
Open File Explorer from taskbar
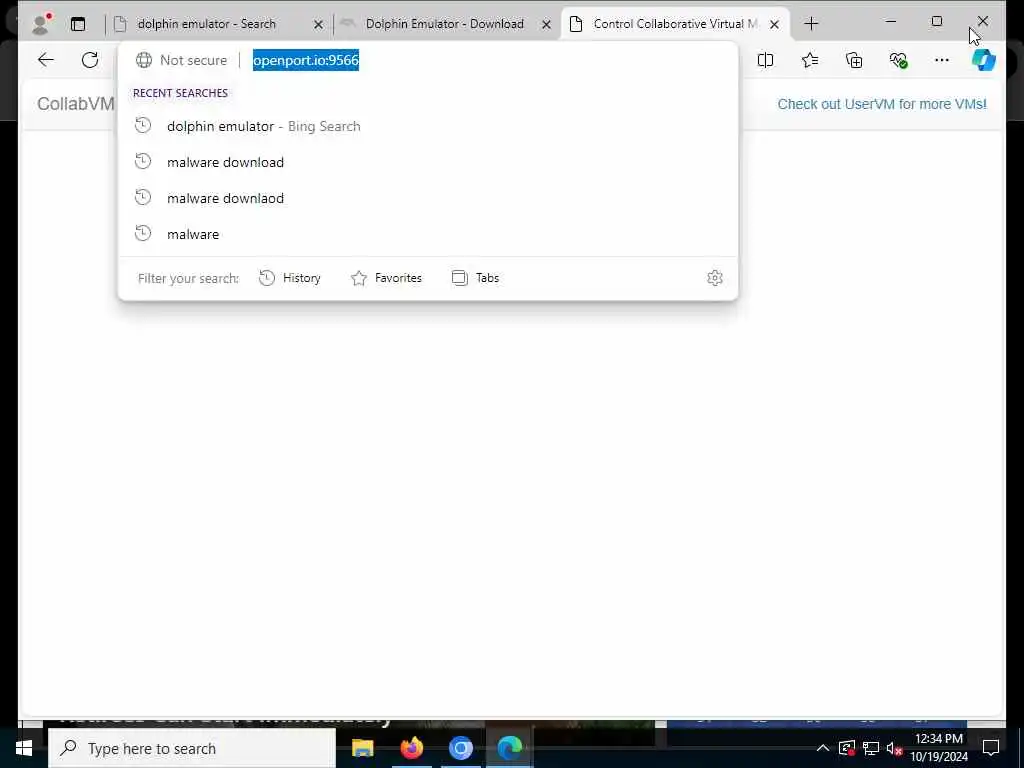coord(362,748)
